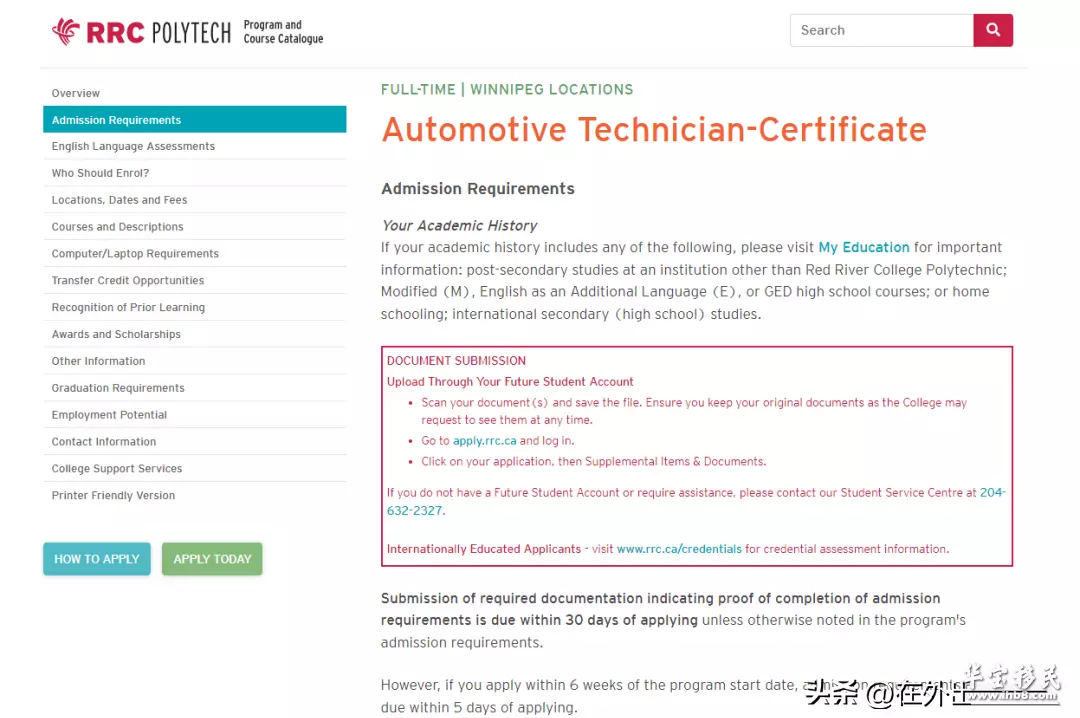Image resolution: width=1080 pixels, height=718 pixels.
Task: Visit the www.rrc.ca/credentials link
Action: [679, 549]
